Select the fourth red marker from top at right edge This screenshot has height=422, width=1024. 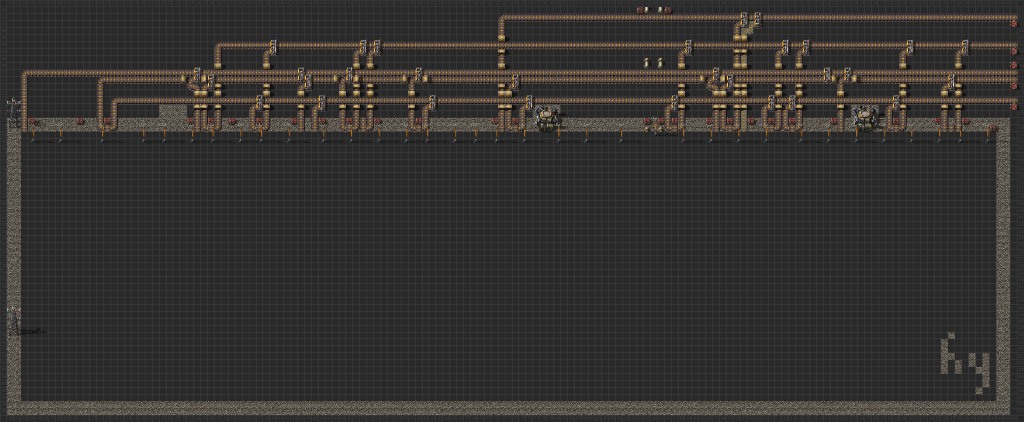(x=1014, y=85)
